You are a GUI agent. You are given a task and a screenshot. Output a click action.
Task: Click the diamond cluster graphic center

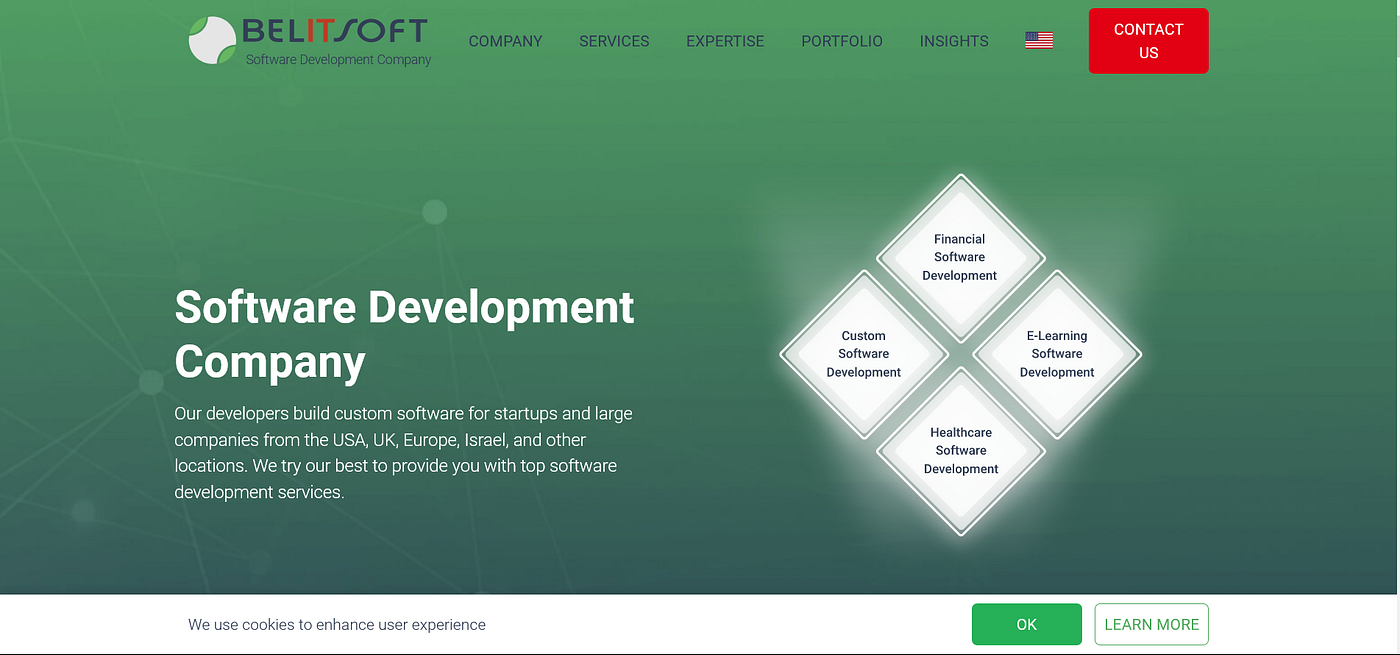click(x=960, y=354)
